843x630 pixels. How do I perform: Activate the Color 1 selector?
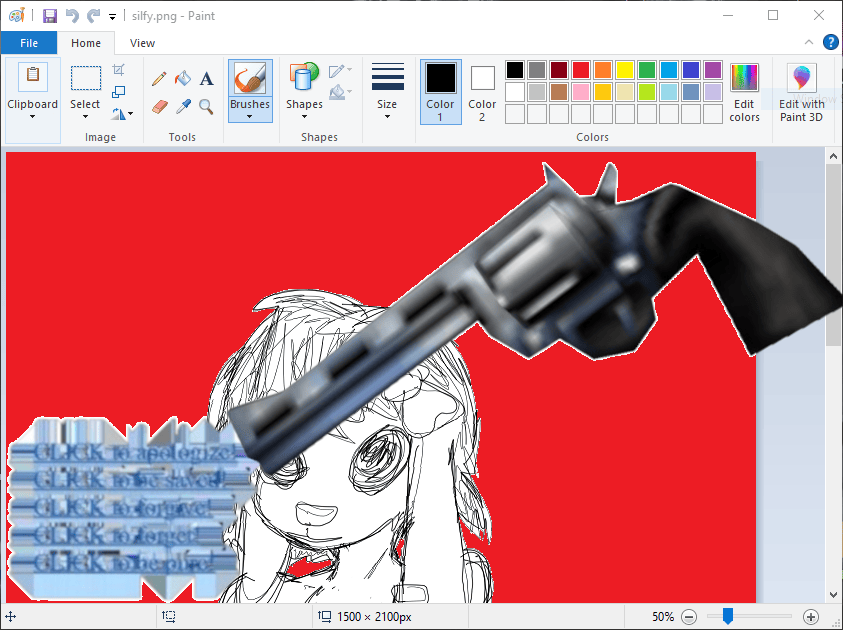pyautogui.click(x=441, y=92)
